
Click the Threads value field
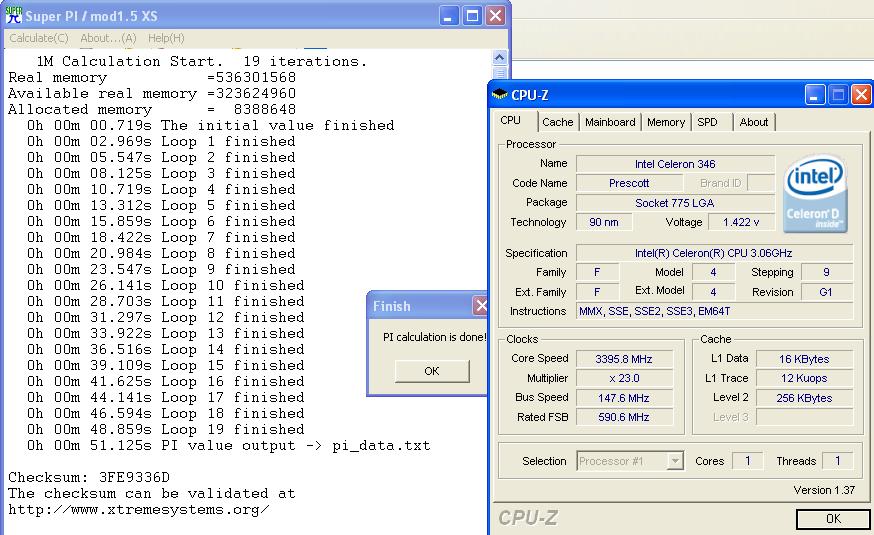coord(837,461)
